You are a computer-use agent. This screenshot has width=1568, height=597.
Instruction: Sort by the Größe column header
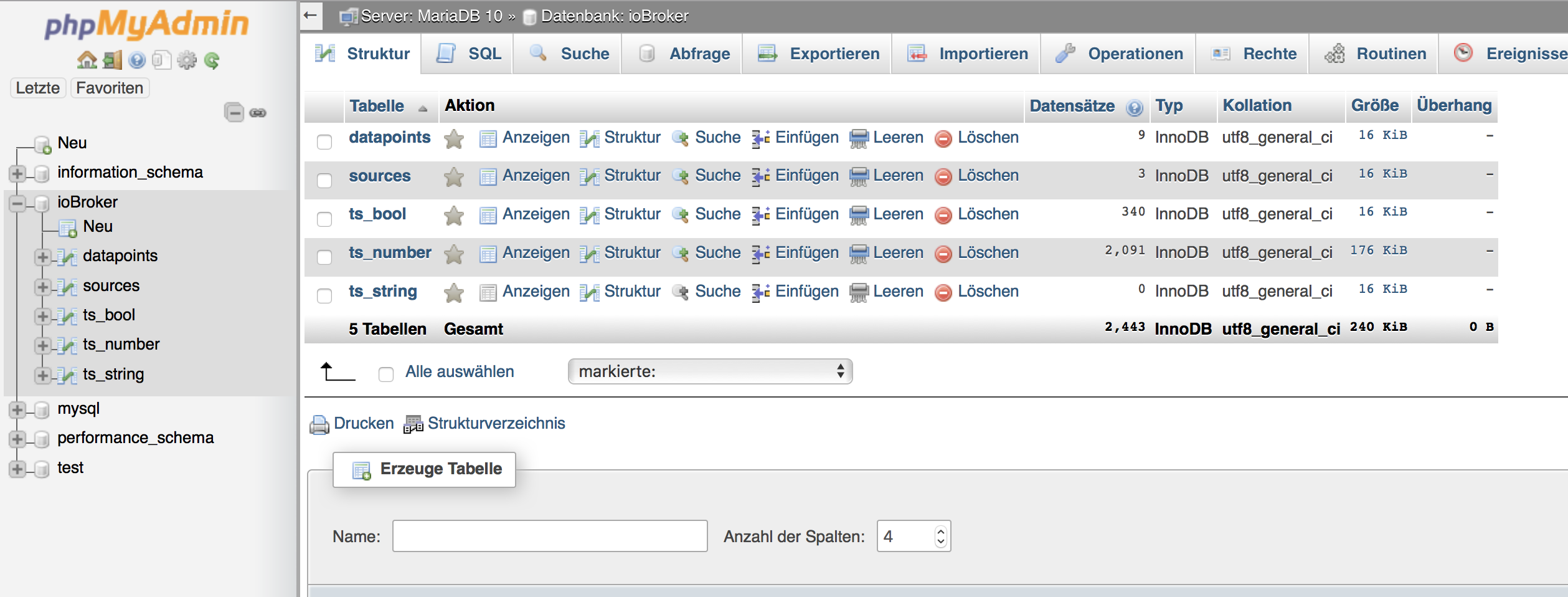[x=1374, y=105]
